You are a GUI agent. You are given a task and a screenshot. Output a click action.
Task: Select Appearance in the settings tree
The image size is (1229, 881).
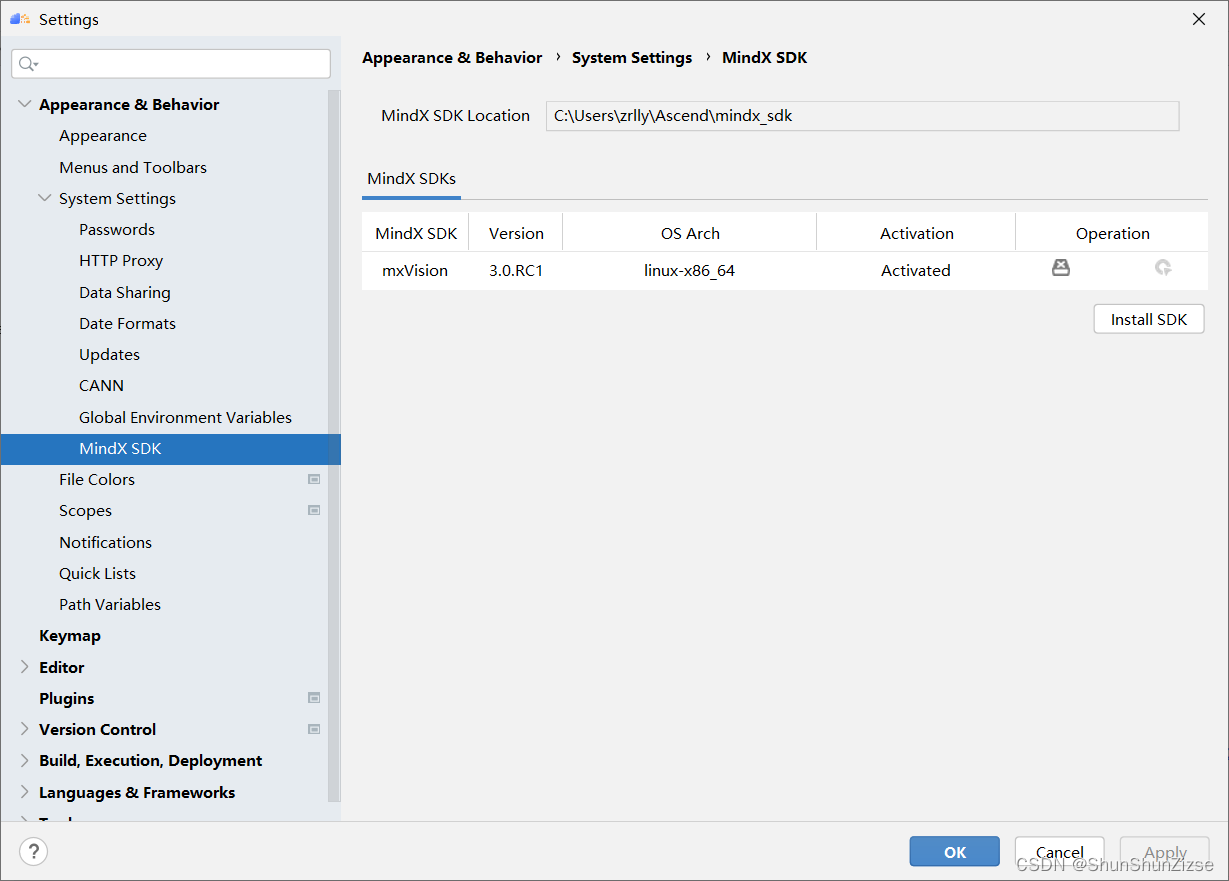pos(103,135)
